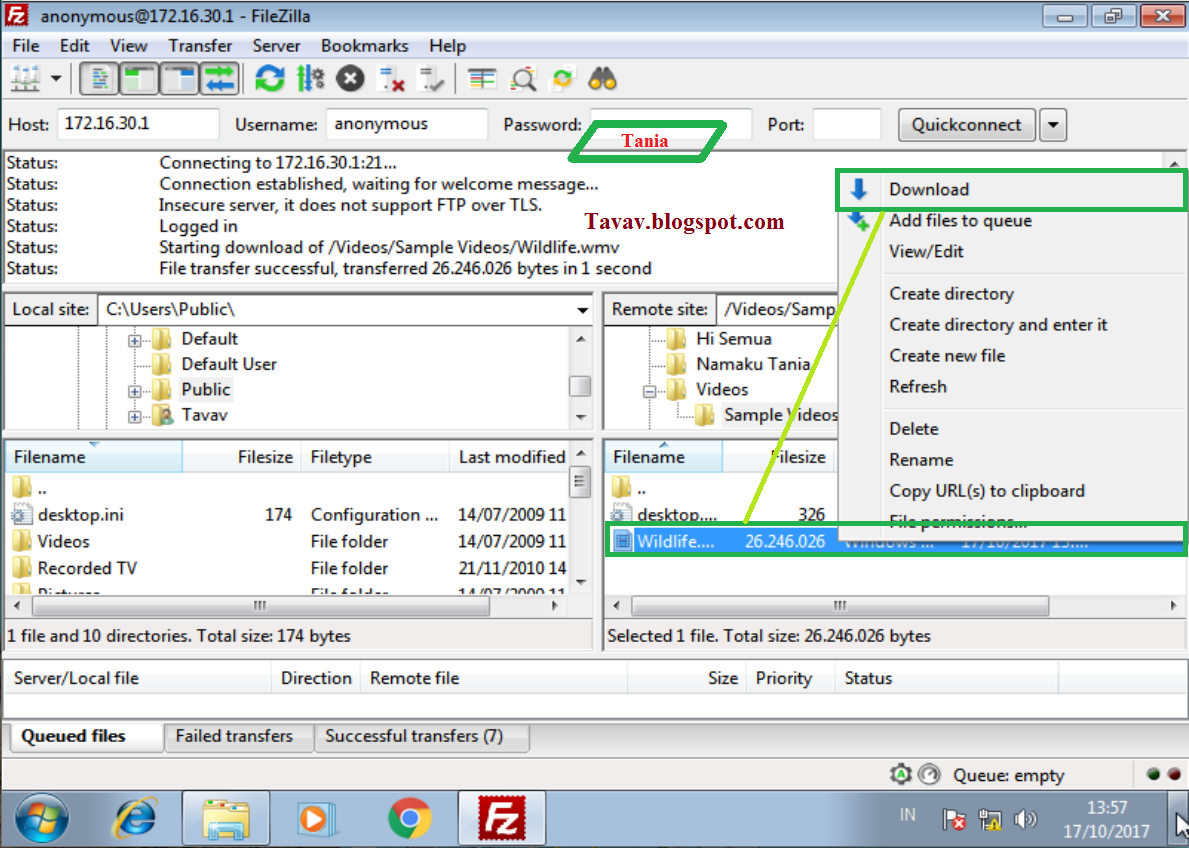Expand the Tavav folder in local tree
The height and width of the screenshot is (848, 1189).
(134, 416)
